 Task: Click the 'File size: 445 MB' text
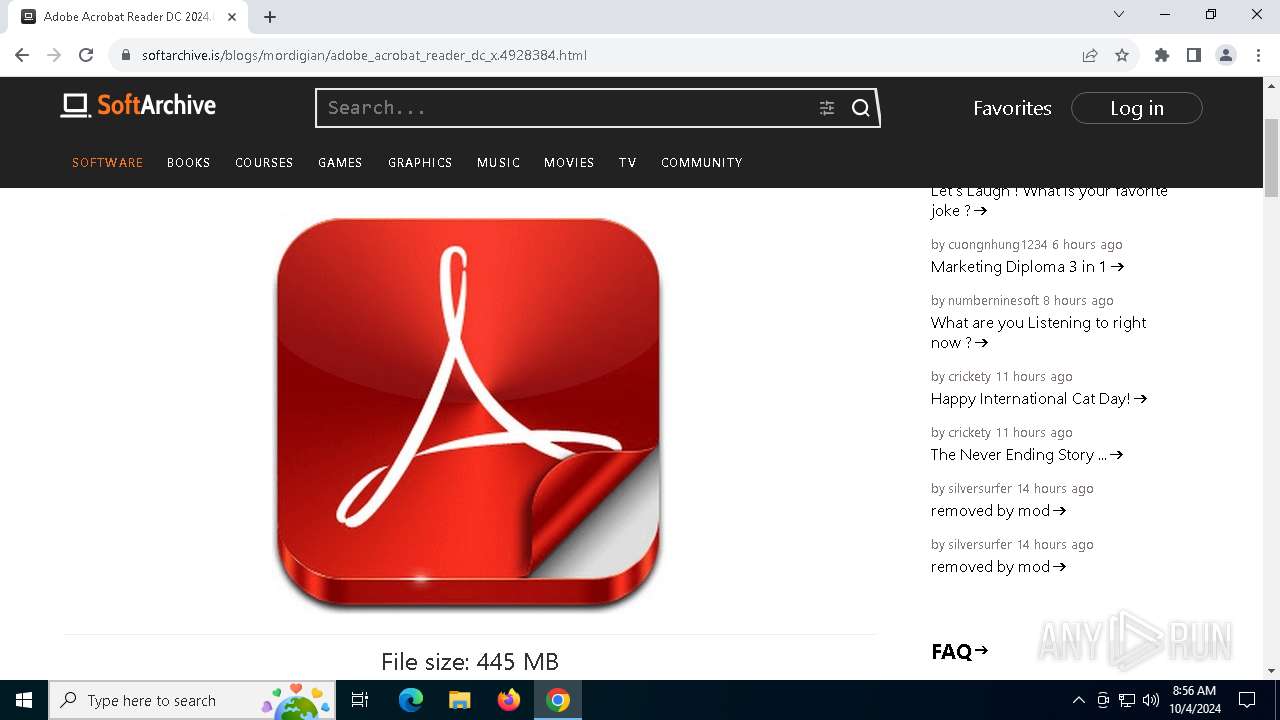pyautogui.click(x=470, y=662)
